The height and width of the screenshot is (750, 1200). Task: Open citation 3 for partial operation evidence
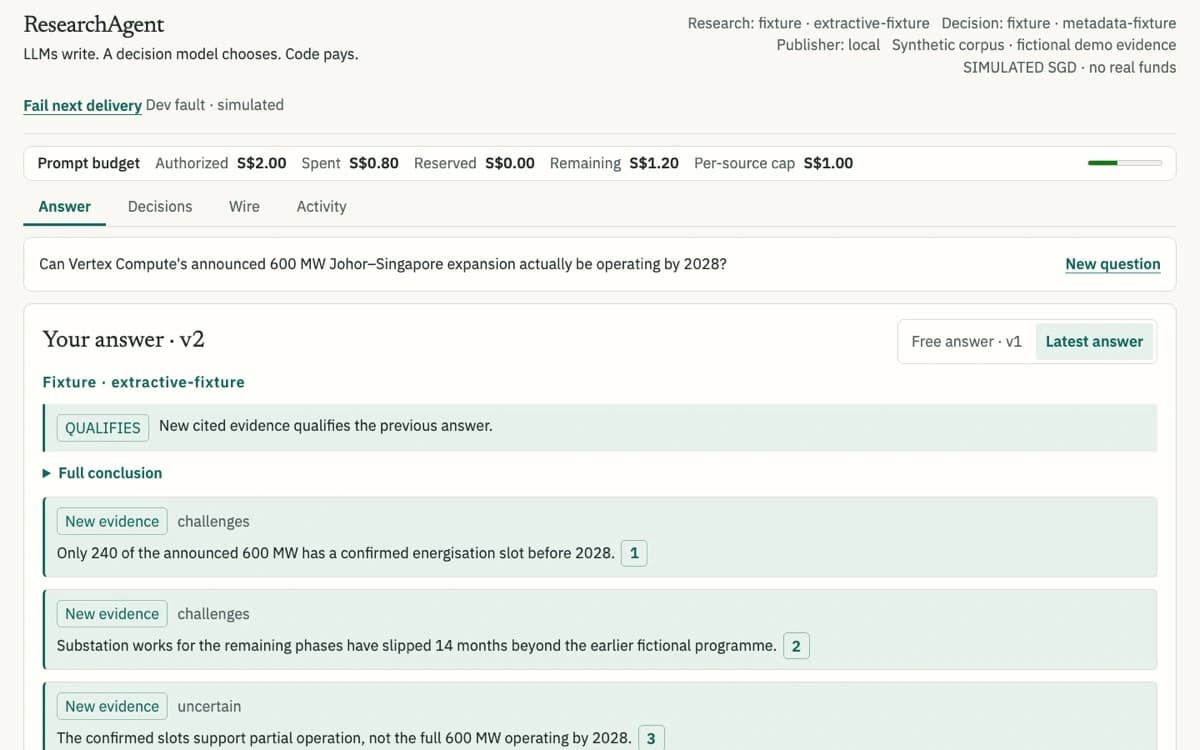pos(651,738)
